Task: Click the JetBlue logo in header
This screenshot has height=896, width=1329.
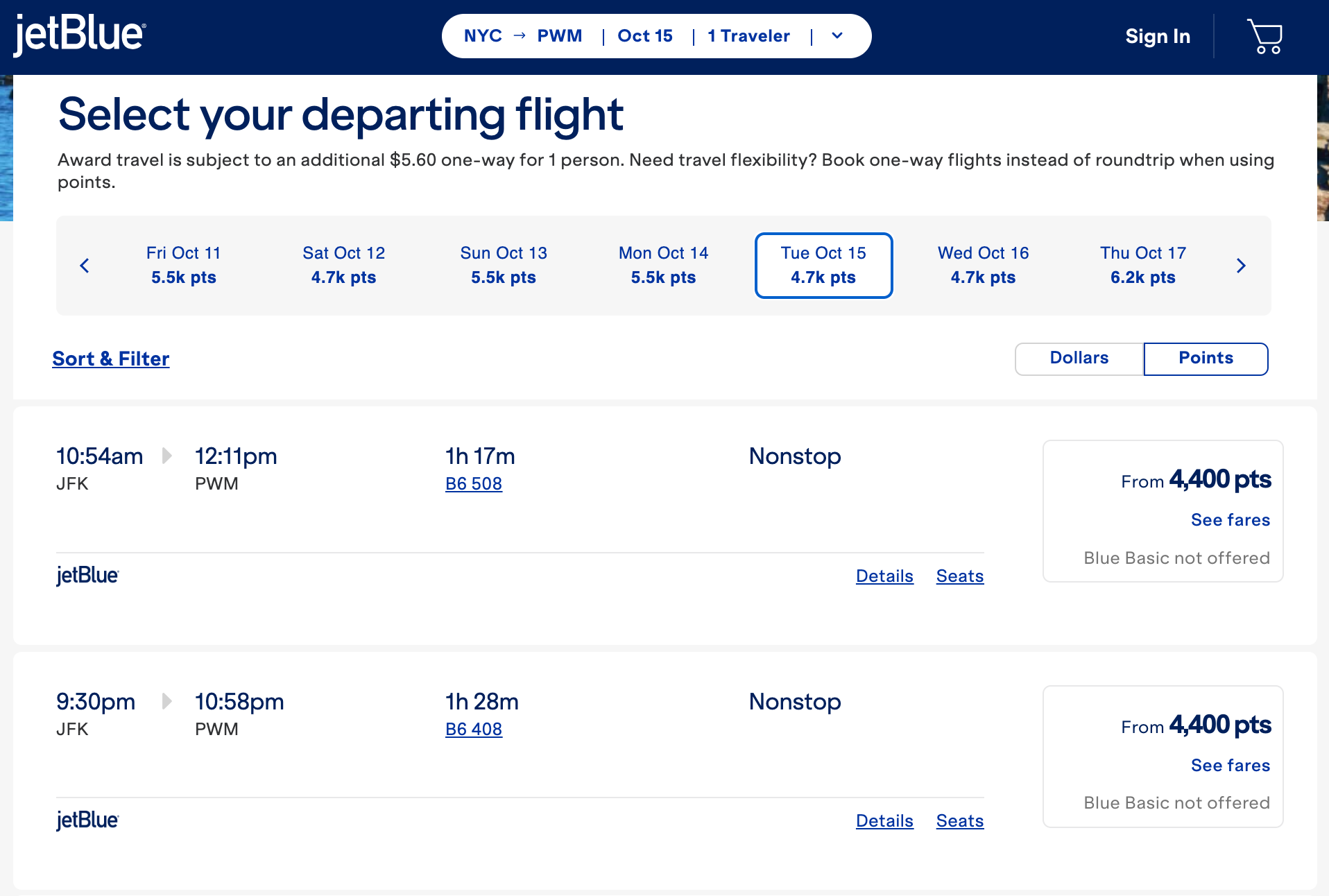Action: (79, 35)
